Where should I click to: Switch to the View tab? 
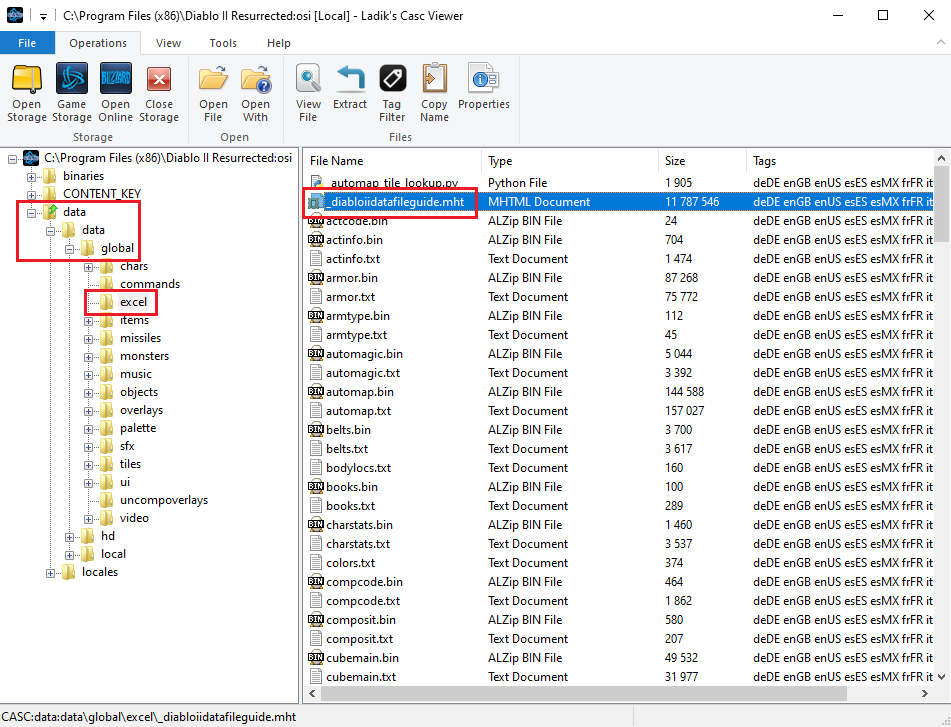tap(168, 43)
